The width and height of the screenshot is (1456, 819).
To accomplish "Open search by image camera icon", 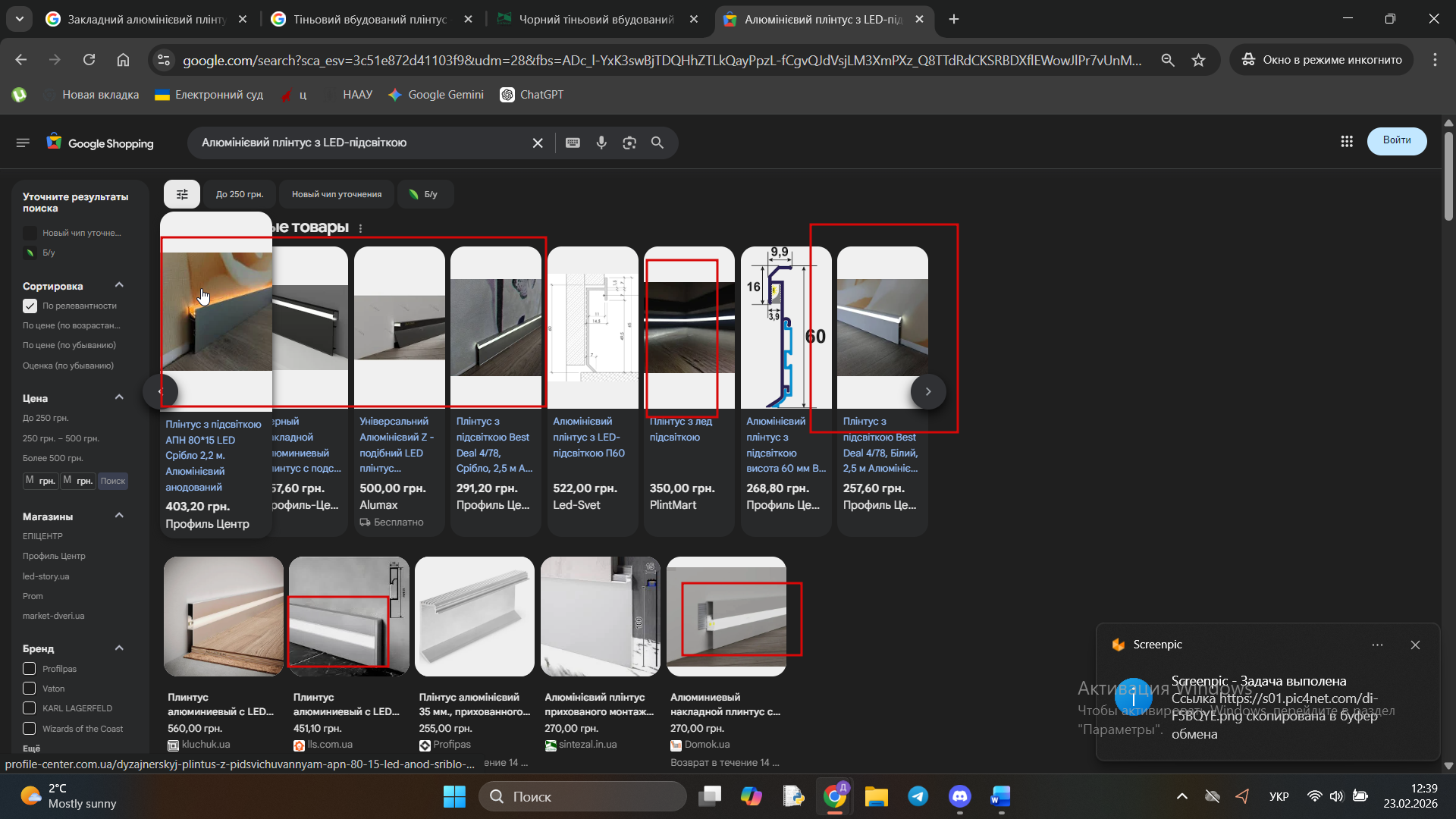I will click(x=629, y=143).
